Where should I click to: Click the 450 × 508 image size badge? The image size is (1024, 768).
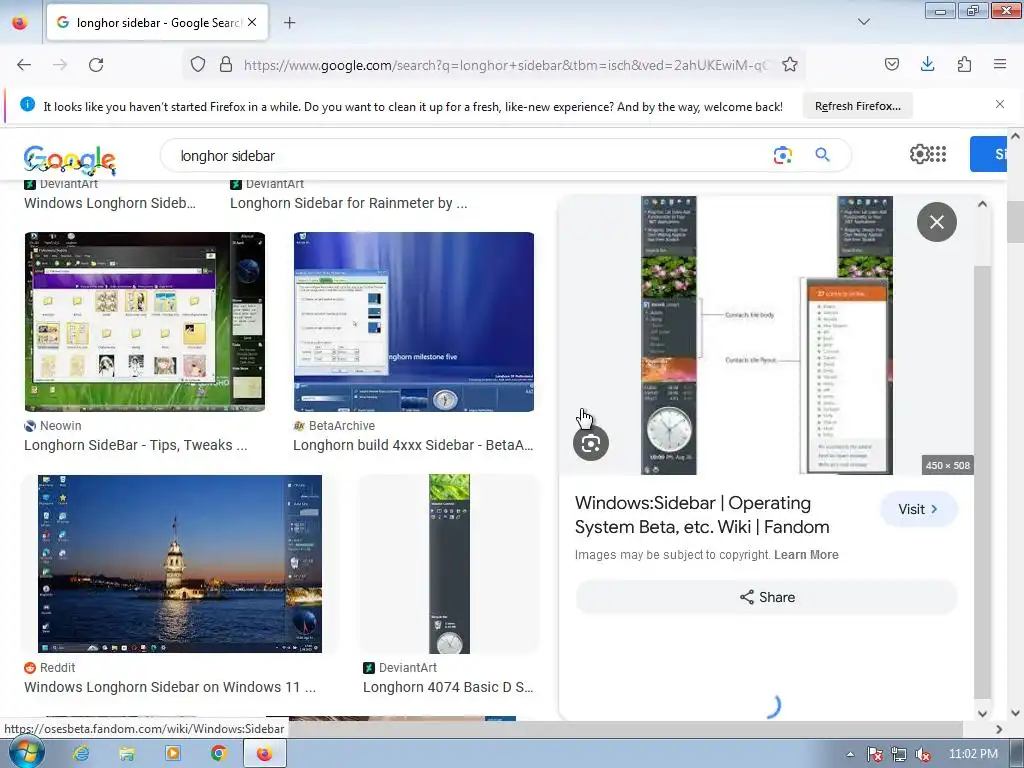(x=948, y=465)
